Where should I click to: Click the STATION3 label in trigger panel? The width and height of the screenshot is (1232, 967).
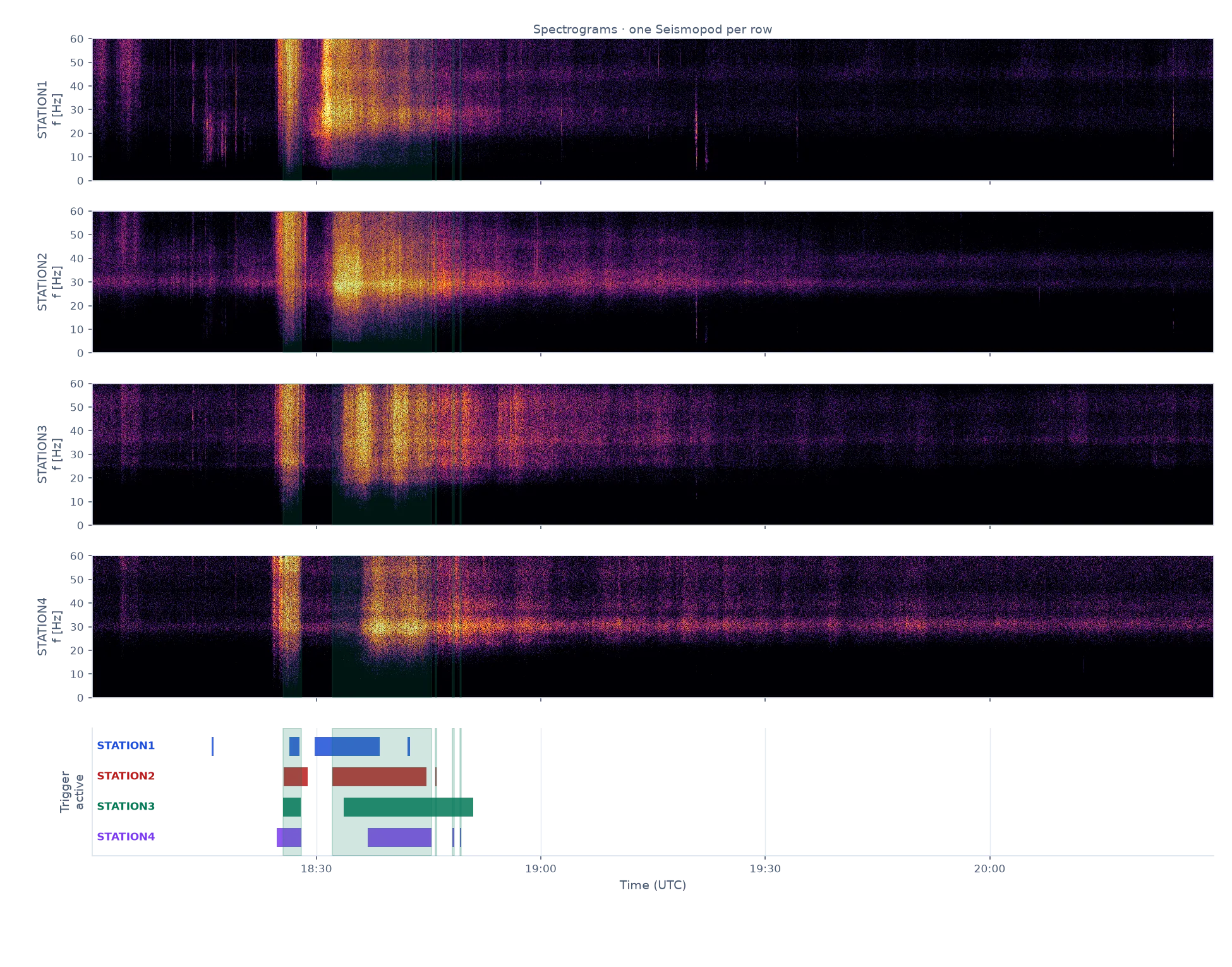pos(126,806)
